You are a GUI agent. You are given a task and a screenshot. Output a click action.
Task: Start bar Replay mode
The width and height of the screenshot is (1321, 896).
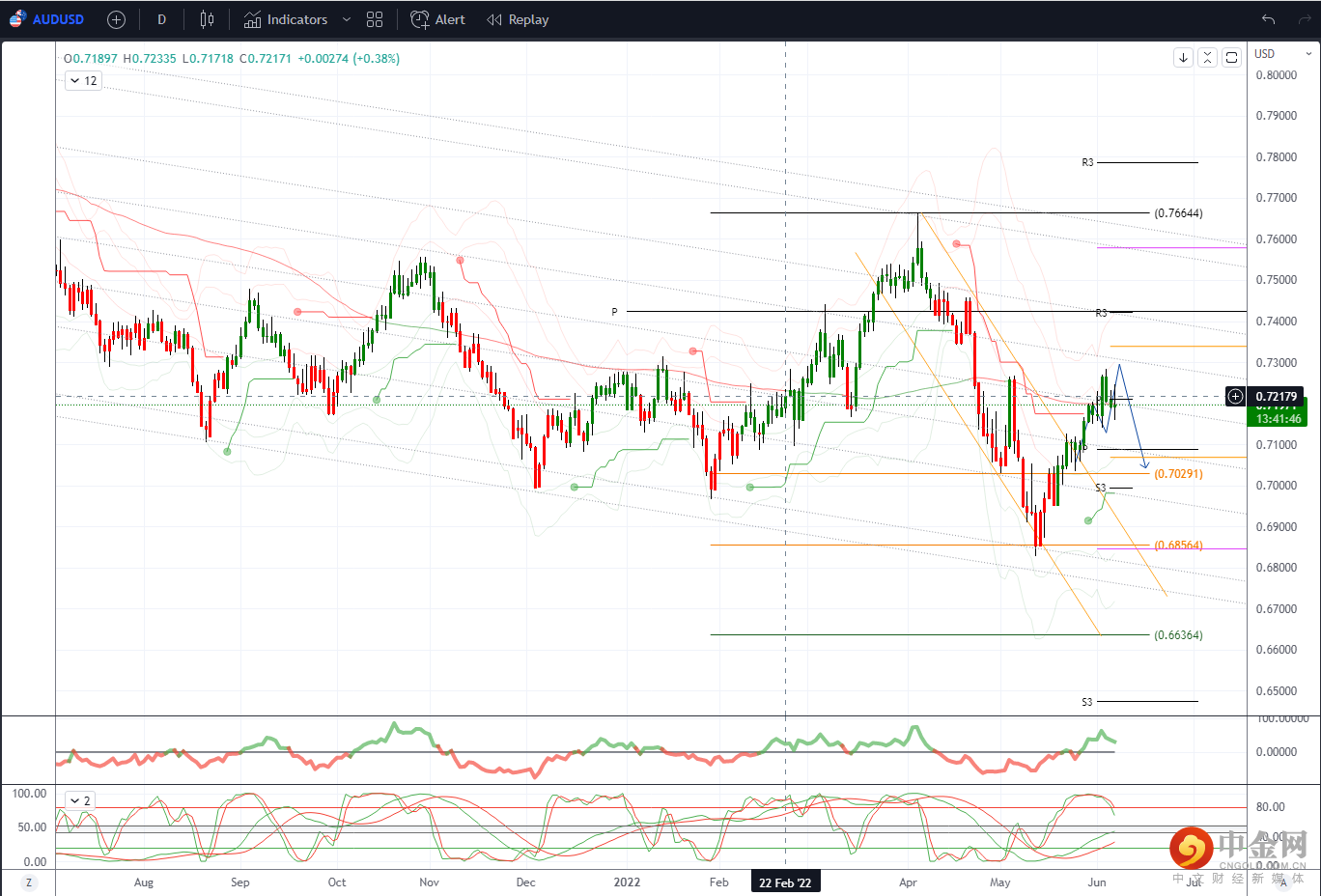pyautogui.click(x=518, y=19)
